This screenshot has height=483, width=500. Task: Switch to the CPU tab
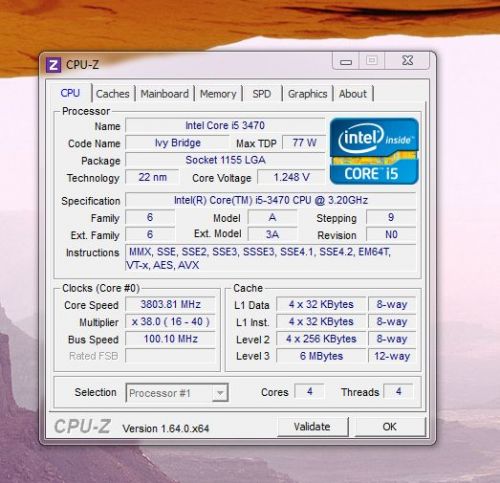[x=70, y=93]
